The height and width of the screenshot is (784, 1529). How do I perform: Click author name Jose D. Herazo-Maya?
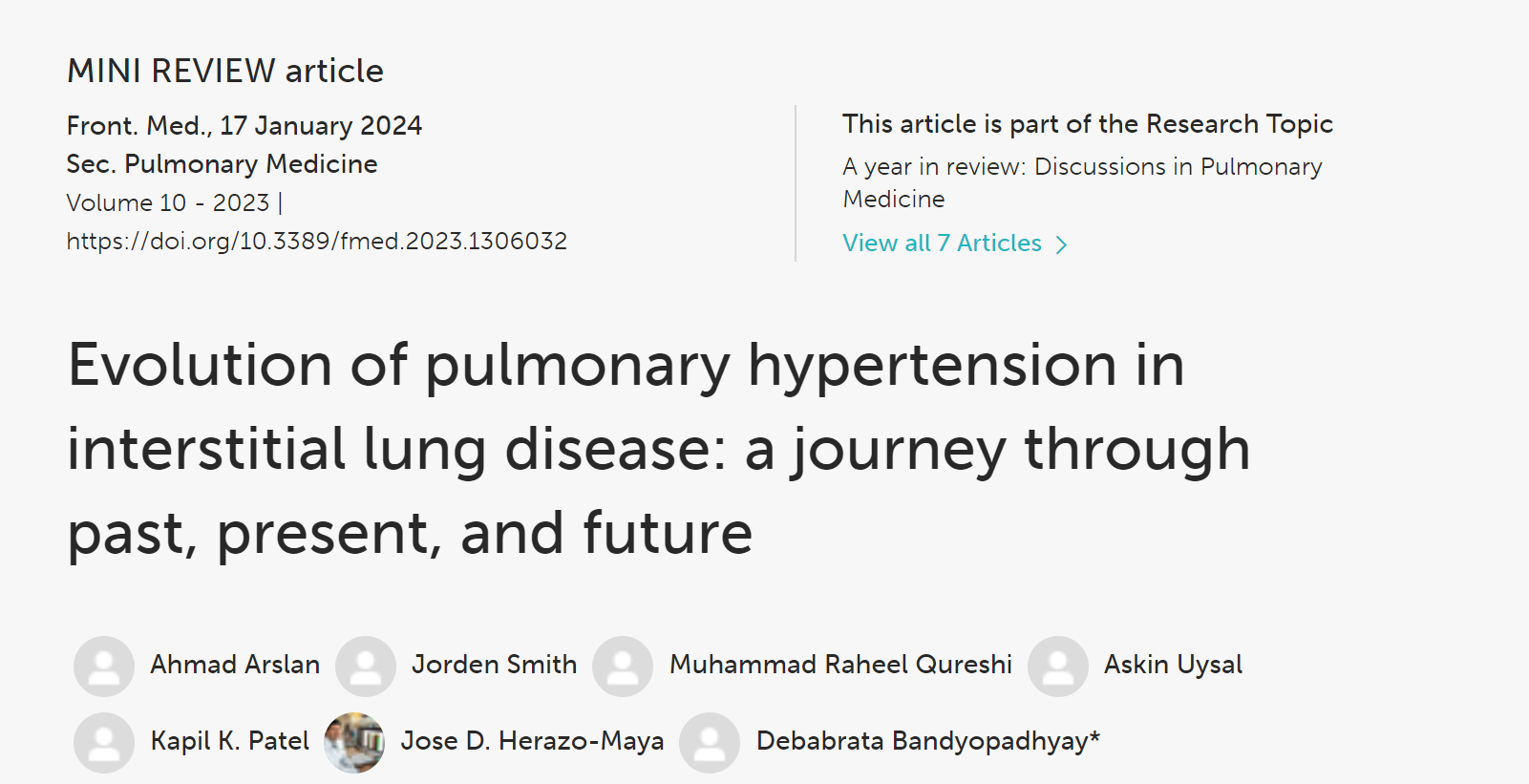pos(532,741)
